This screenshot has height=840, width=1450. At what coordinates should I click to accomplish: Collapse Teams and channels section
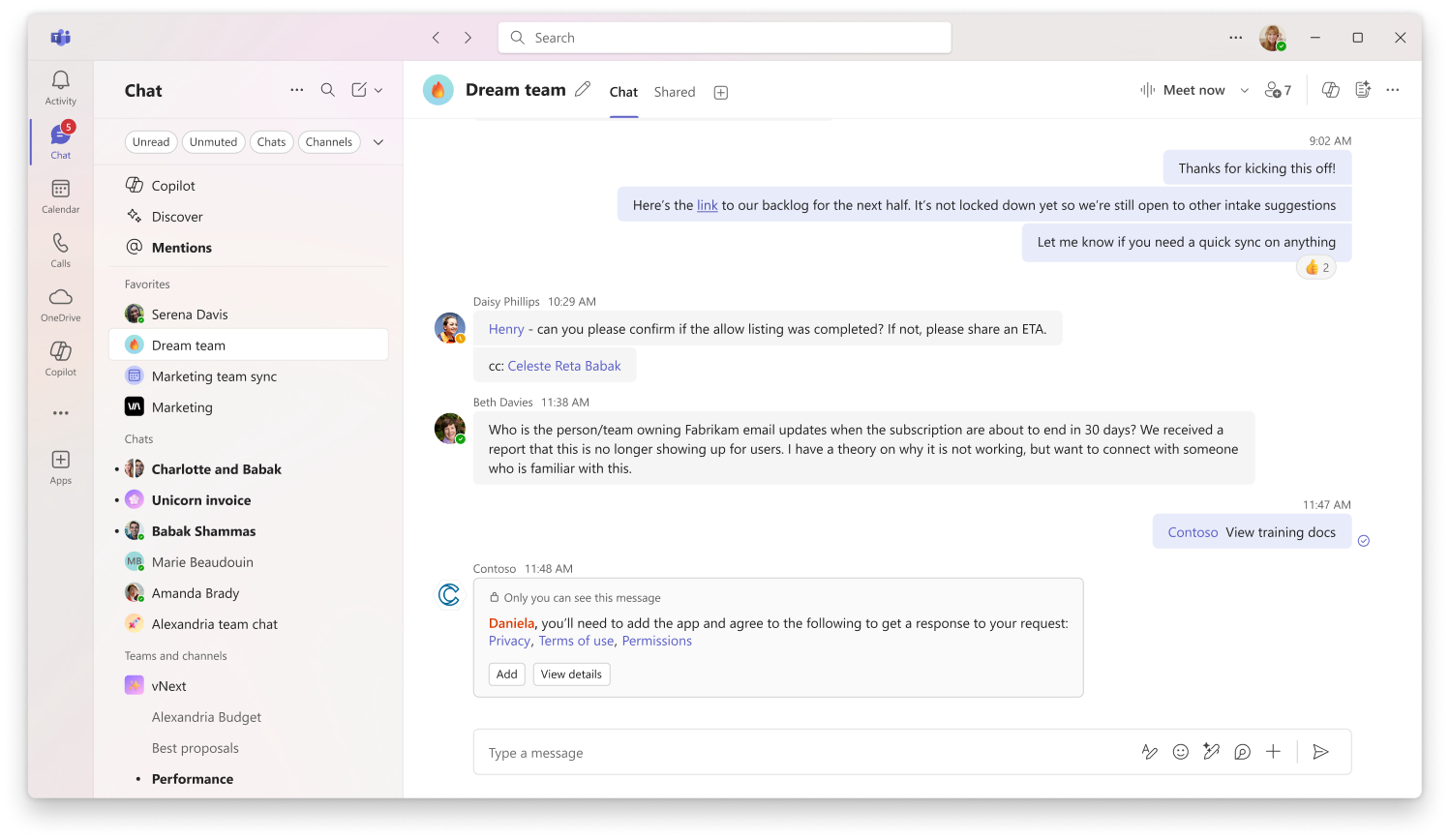coord(175,656)
